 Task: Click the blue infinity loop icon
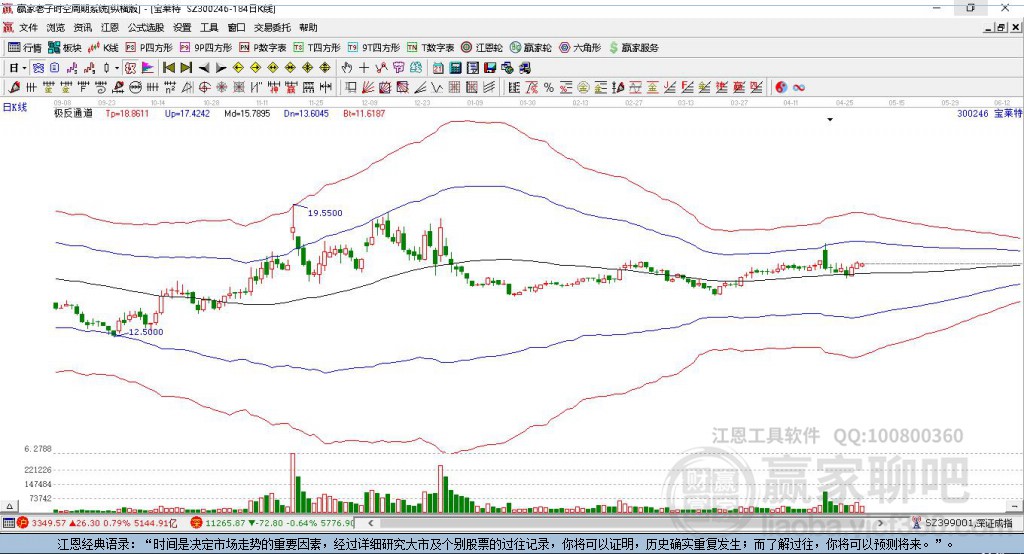click(799, 87)
